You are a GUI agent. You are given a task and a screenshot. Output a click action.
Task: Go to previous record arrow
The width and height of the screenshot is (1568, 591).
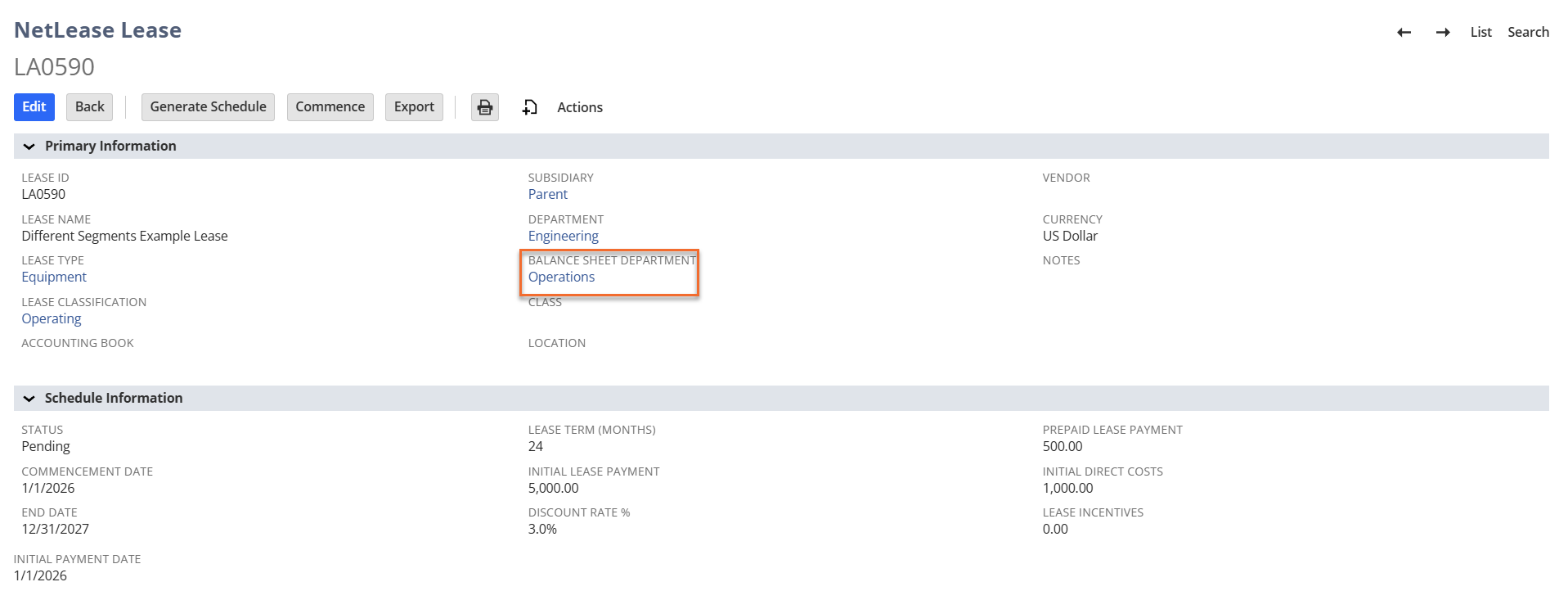click(x=1404, y=32)
